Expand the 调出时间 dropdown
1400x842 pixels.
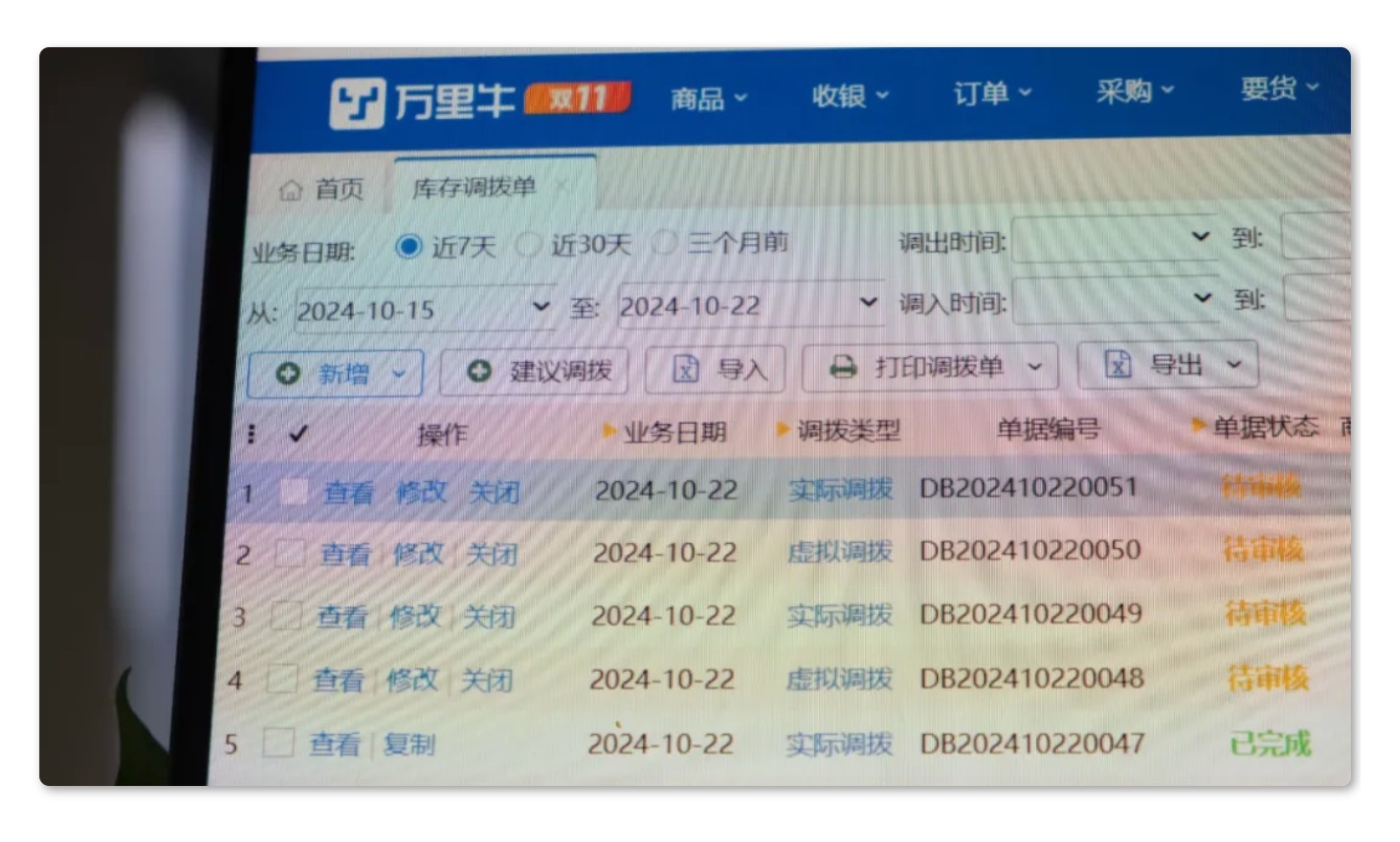click(1199, 237)
